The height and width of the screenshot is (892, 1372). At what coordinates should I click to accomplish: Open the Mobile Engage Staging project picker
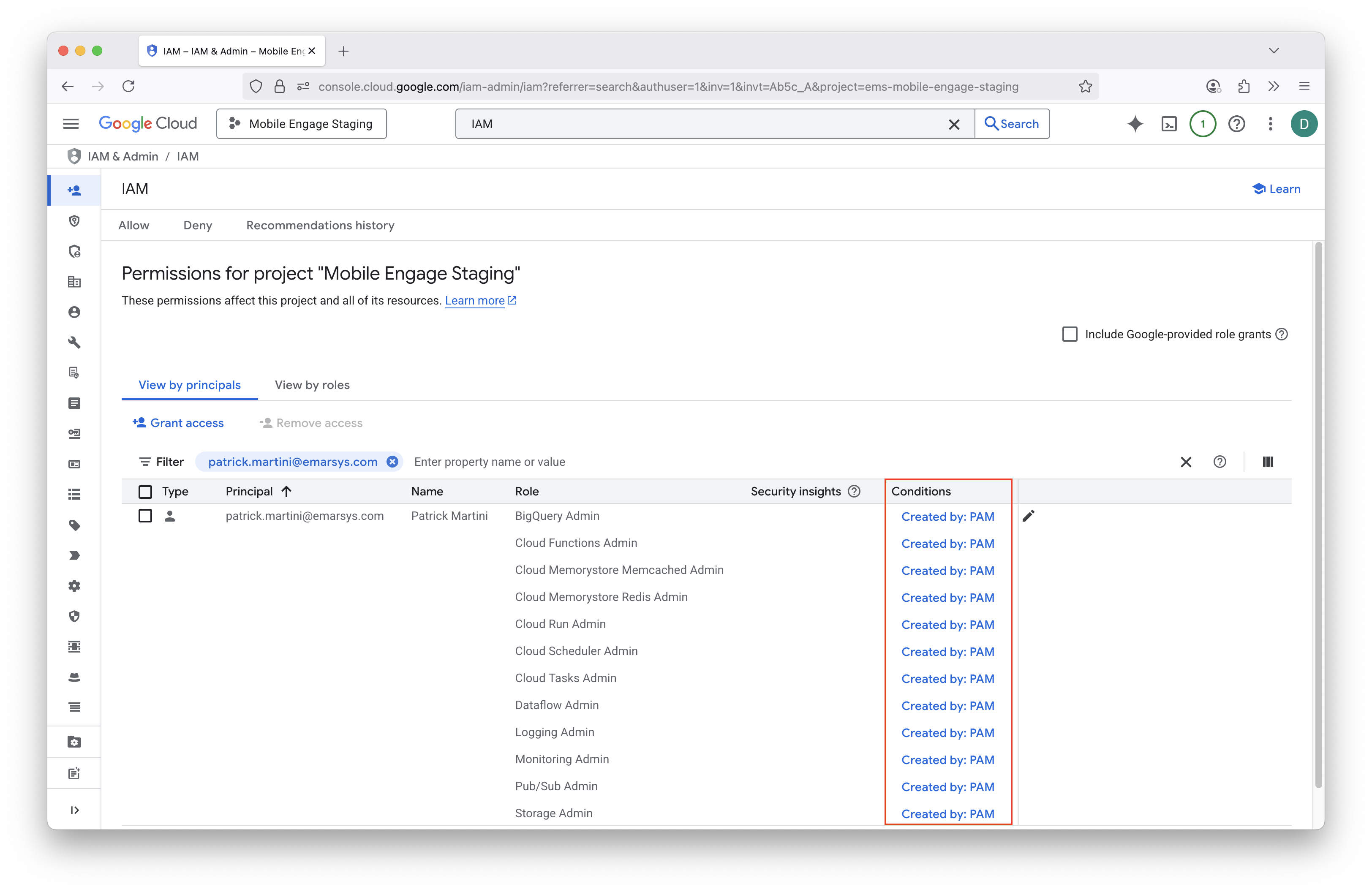coord(302,124)
